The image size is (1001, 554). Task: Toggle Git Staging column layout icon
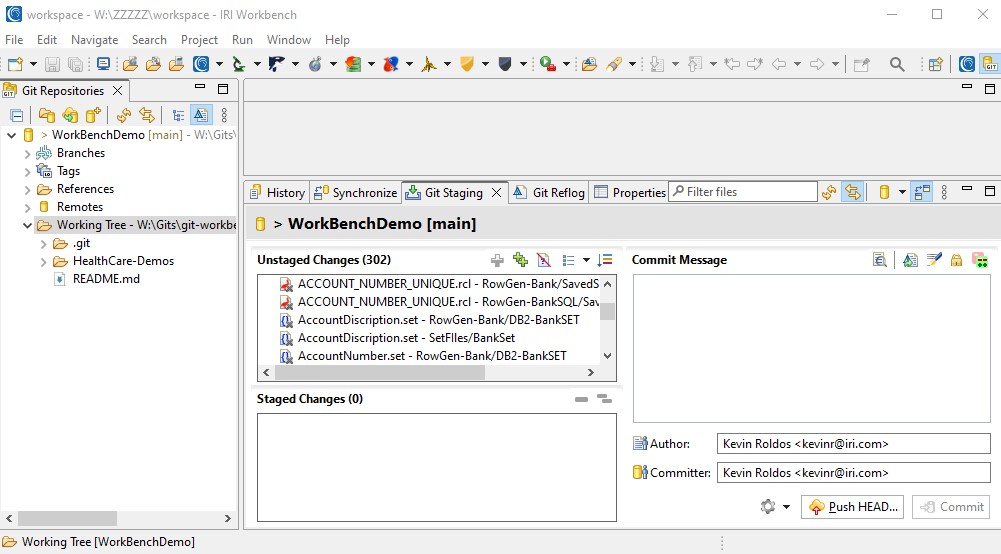pyautogui.click(x=922, y=192)
